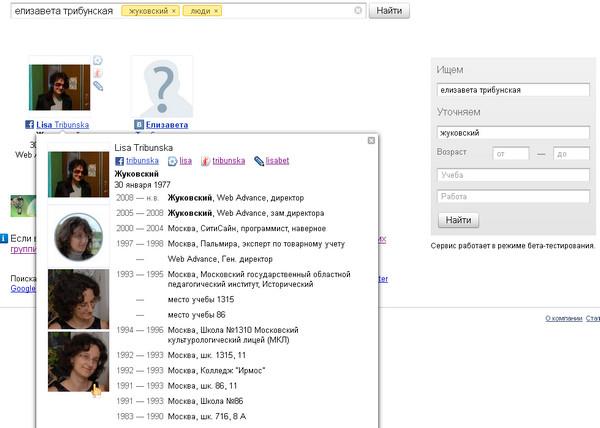Click pencil icon beside result photo
This screenshot has width=600, height=428.
(98, 86)
